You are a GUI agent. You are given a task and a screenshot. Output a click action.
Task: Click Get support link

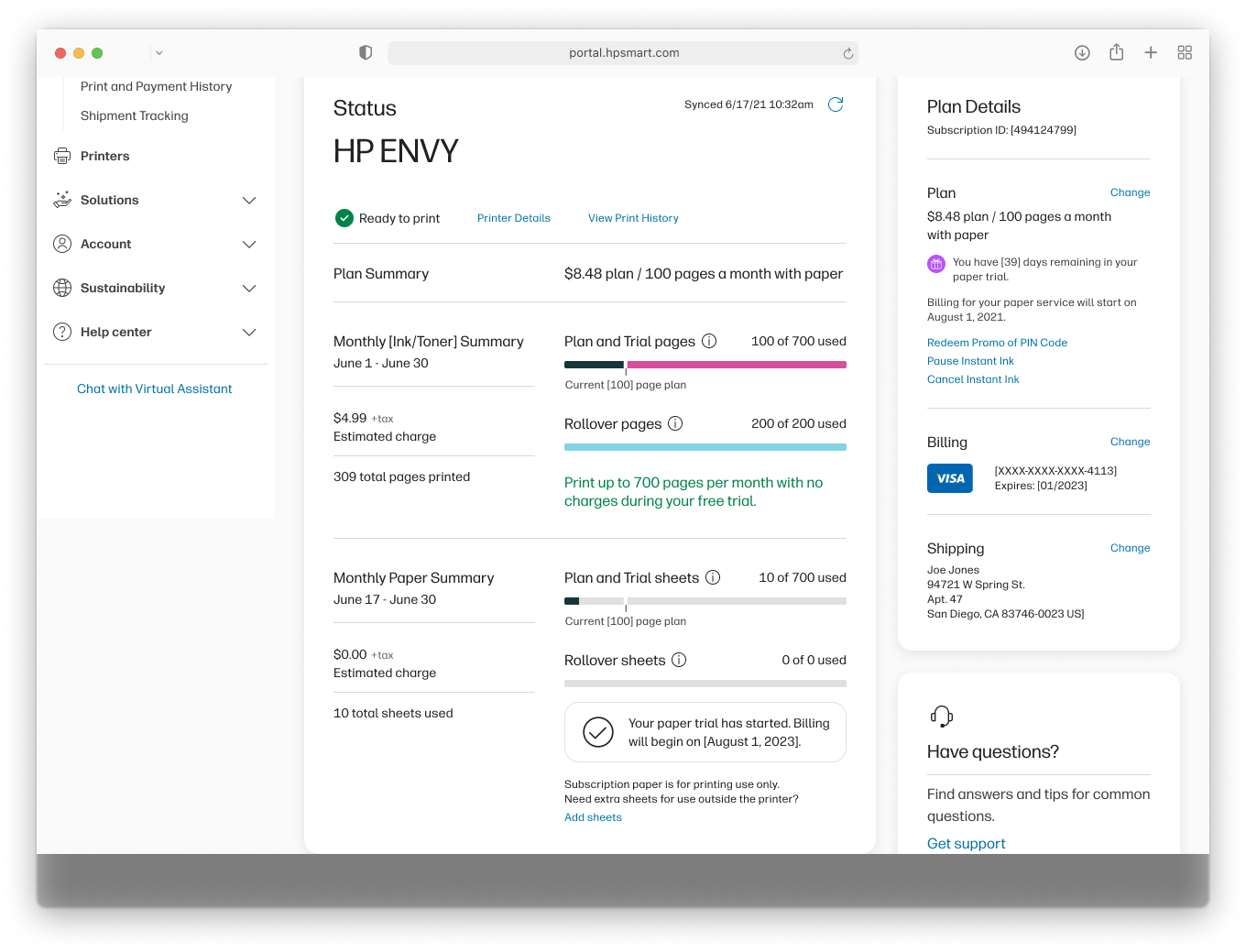pos(966,843)
